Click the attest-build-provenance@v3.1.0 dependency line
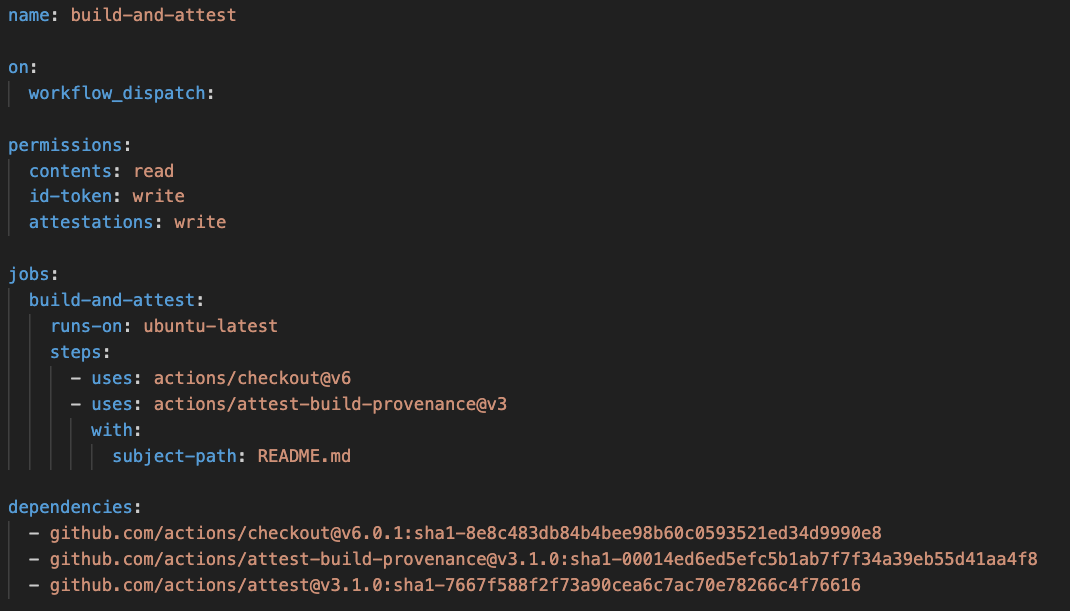Screen dimensions: 1070x611 point(543,559)
